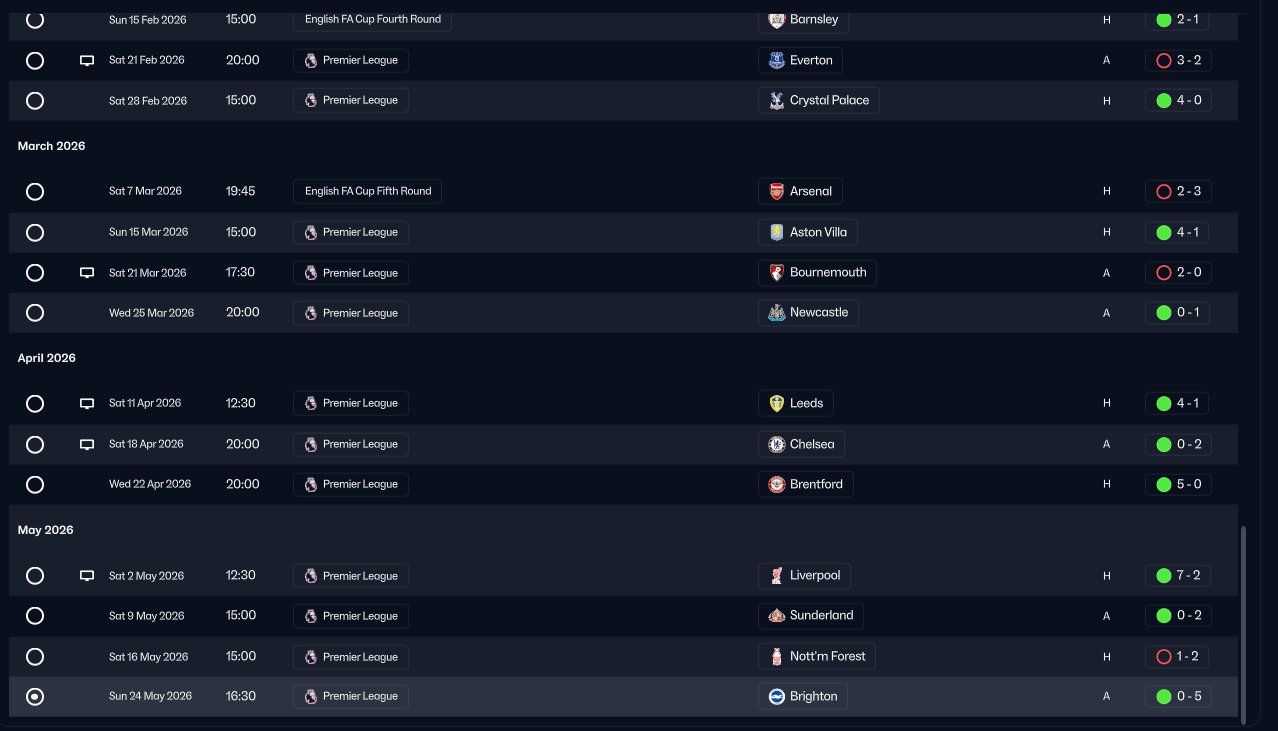Click the Newcastle club crest
Image resolution: width=1278 pixels, height=731 pixels.
pyautogui.click(x=777, y=313)
